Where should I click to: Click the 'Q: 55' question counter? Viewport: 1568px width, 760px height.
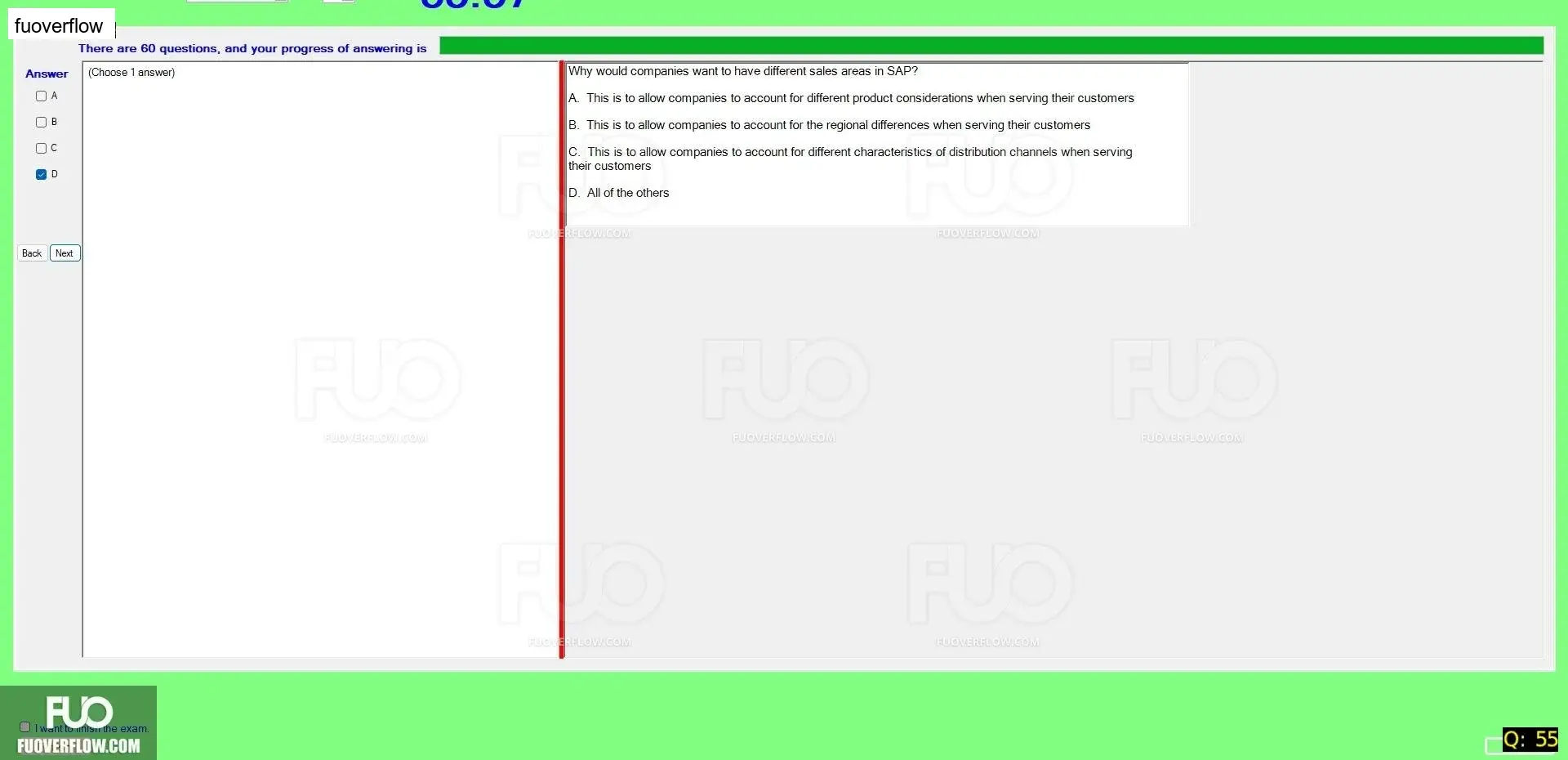pyautogui.click(x=1530, y=740)
